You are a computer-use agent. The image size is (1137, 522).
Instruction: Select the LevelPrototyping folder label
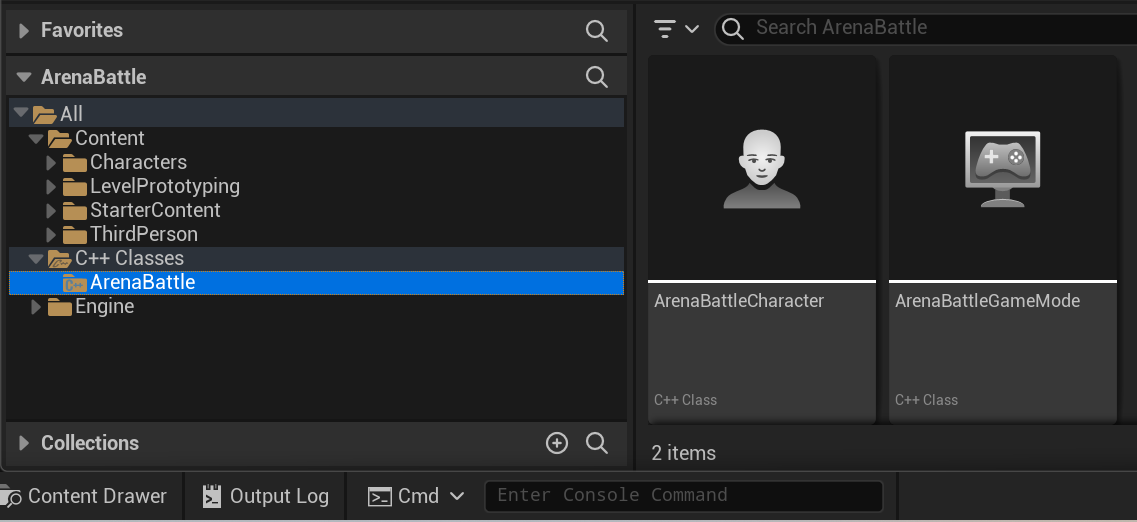(165, 186)
